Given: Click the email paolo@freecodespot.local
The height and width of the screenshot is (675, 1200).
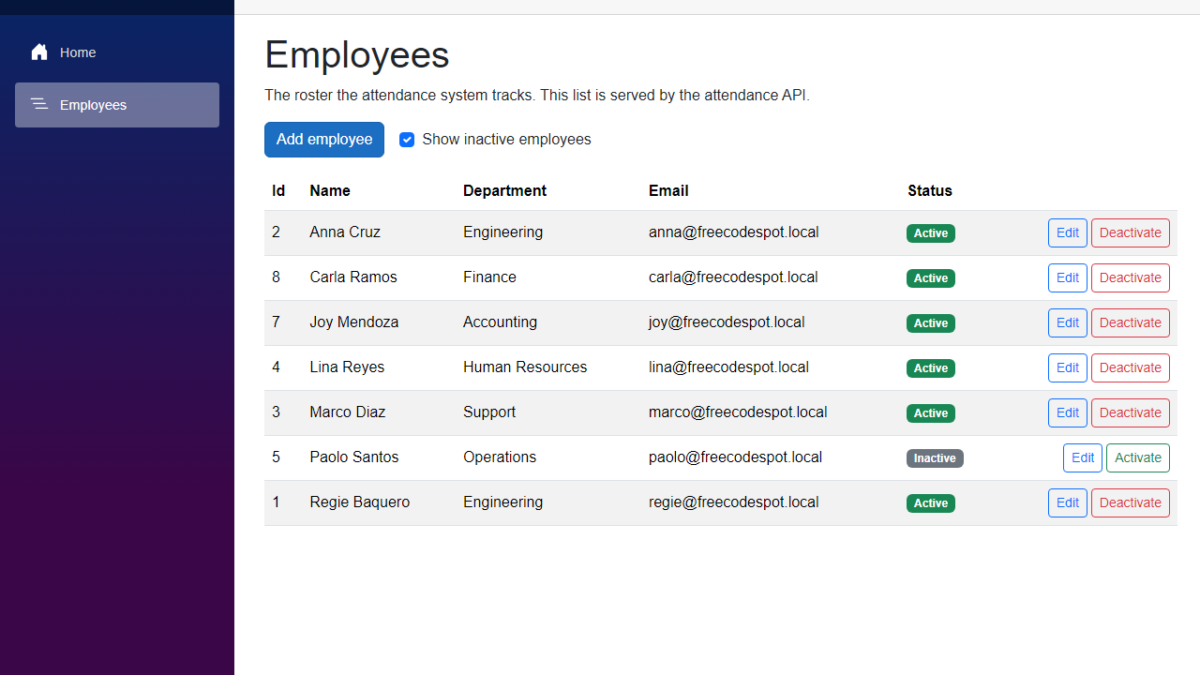Looking at the screenshot, I should click(736, 457).
